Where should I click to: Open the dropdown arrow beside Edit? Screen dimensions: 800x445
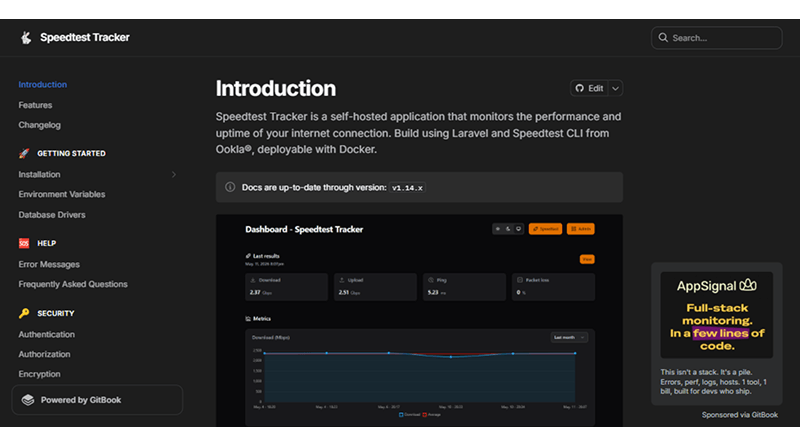coord(615,88)
